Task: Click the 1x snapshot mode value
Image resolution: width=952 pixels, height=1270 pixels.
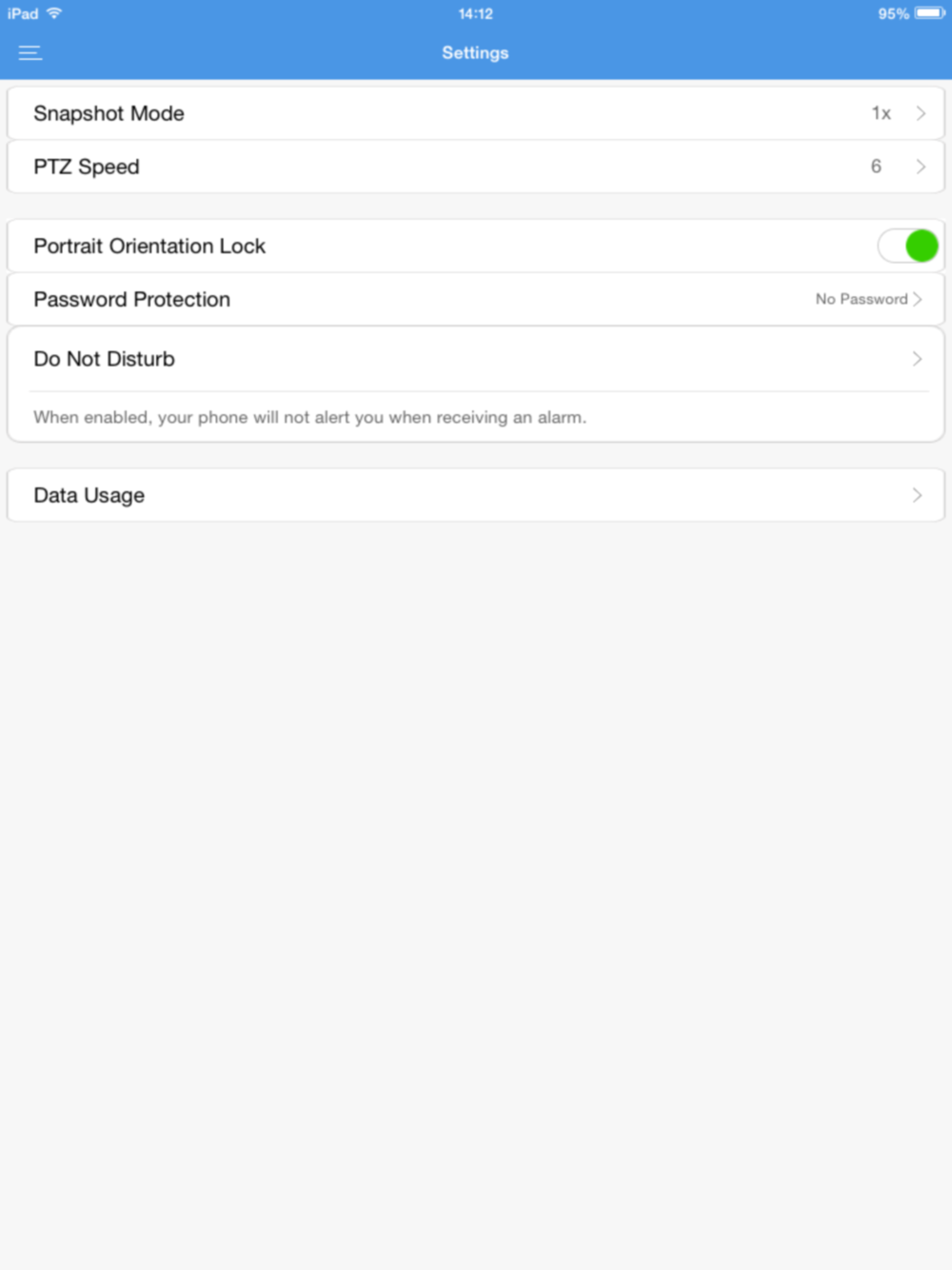Action: point(881,113)
